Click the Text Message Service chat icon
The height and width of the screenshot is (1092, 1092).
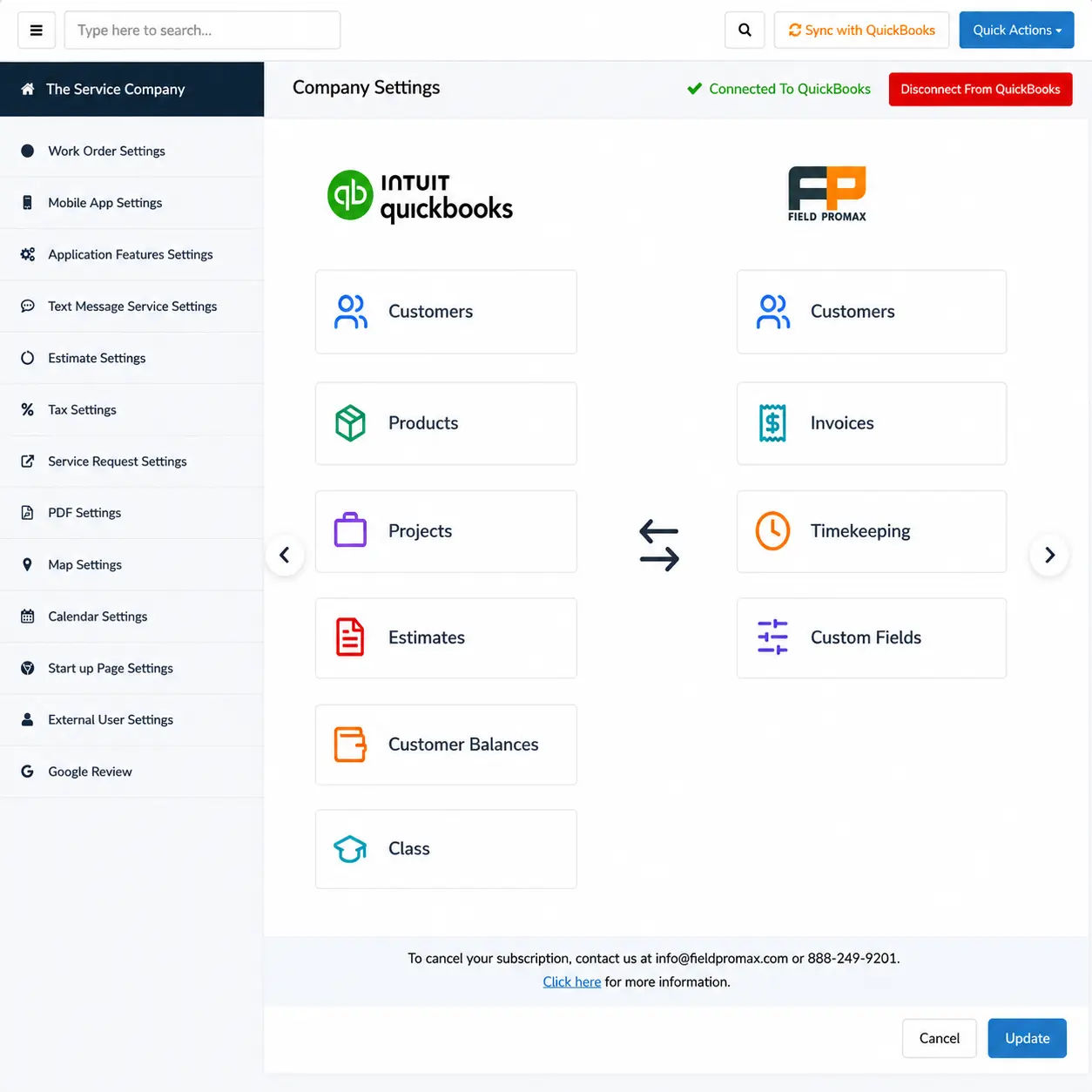tap(28, 307)
